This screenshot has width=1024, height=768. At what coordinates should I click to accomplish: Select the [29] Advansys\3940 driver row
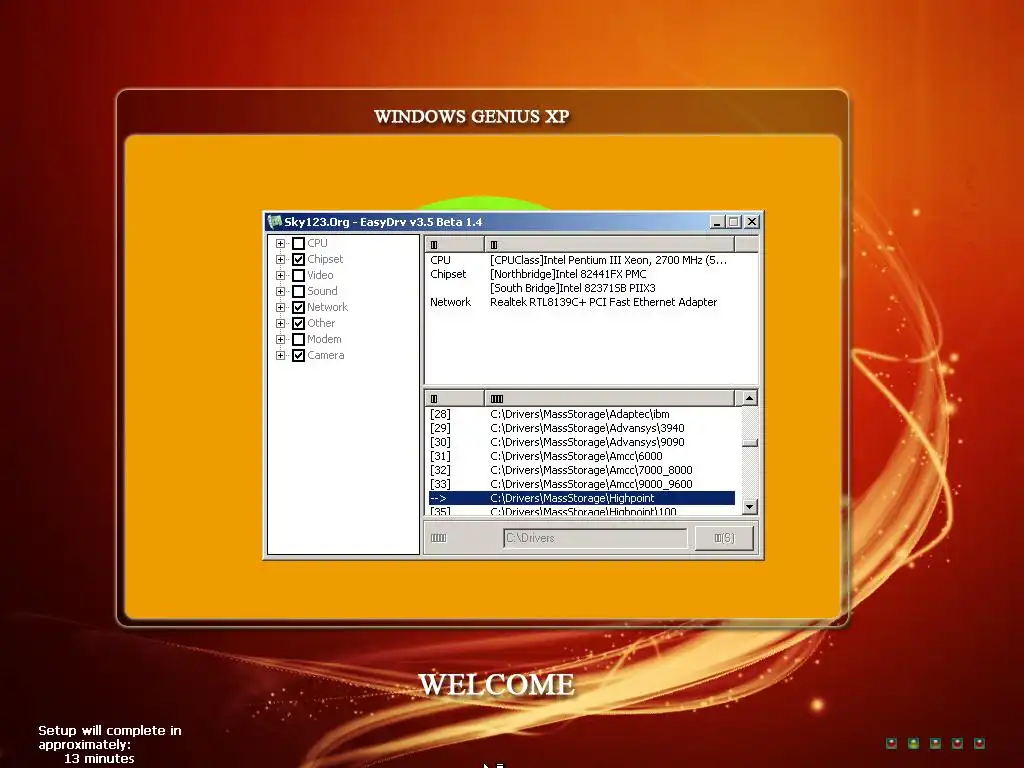click(581, 428)
